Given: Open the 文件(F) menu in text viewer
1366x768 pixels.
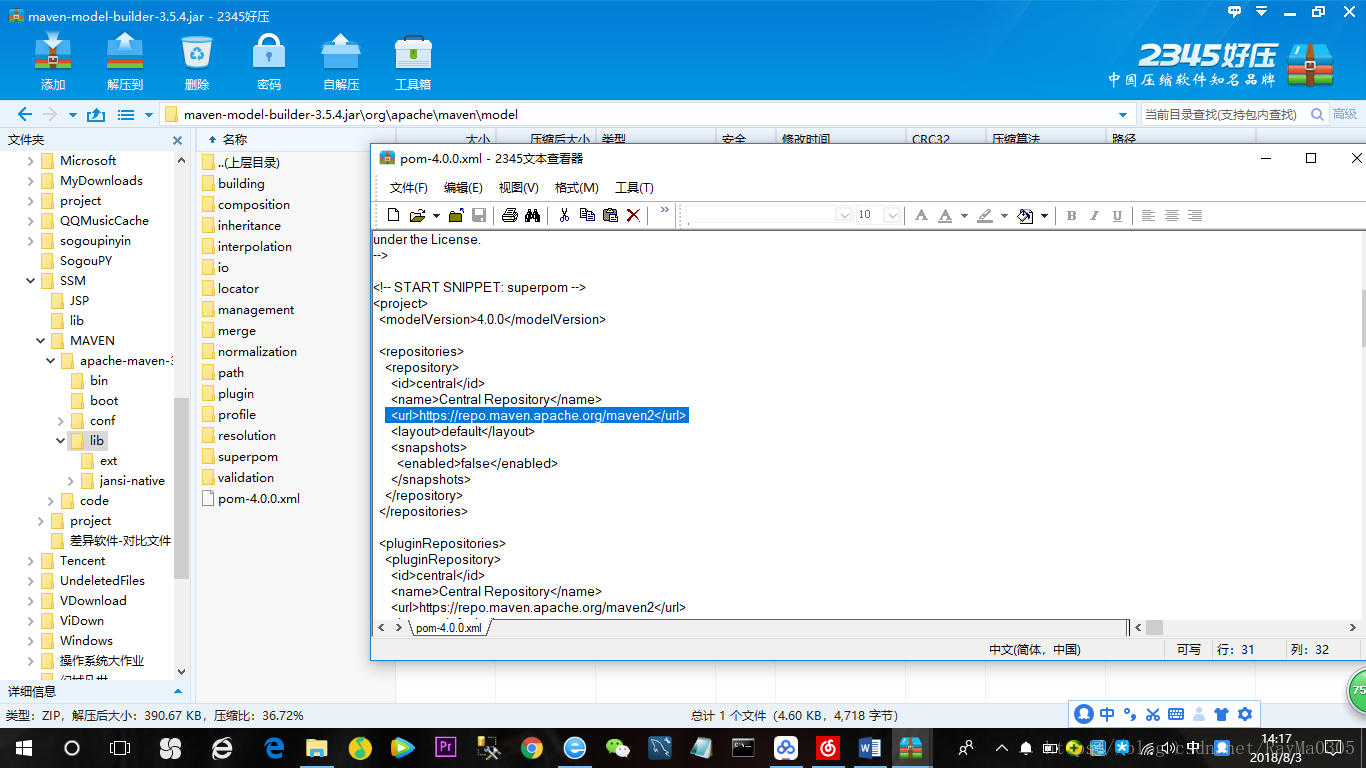Looking at the screenshot, I should pyautogui.click(x=408, y=188).
